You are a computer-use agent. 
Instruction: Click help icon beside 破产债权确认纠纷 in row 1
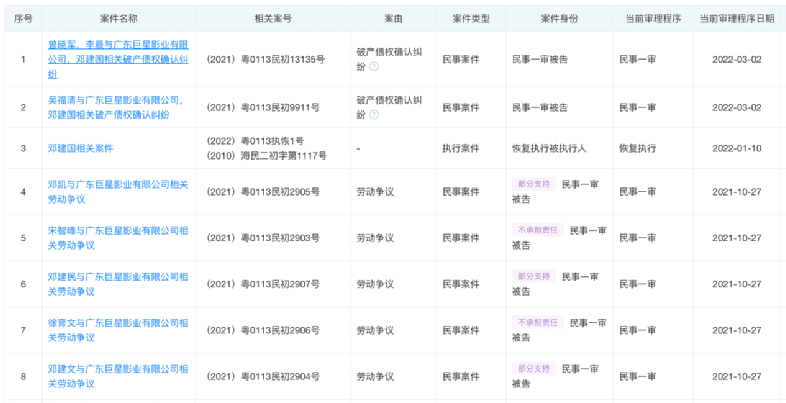373,66
